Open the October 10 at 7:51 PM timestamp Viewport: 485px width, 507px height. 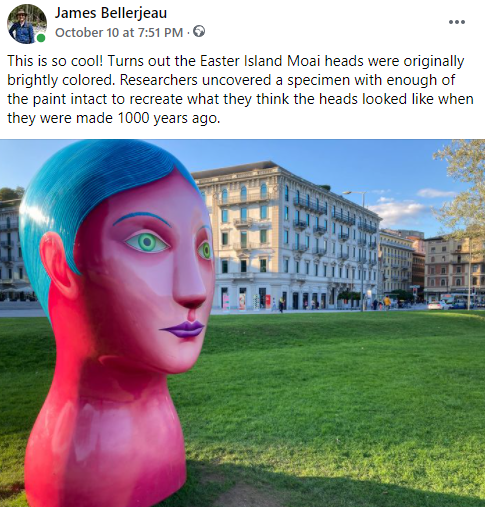click(119, 33)
